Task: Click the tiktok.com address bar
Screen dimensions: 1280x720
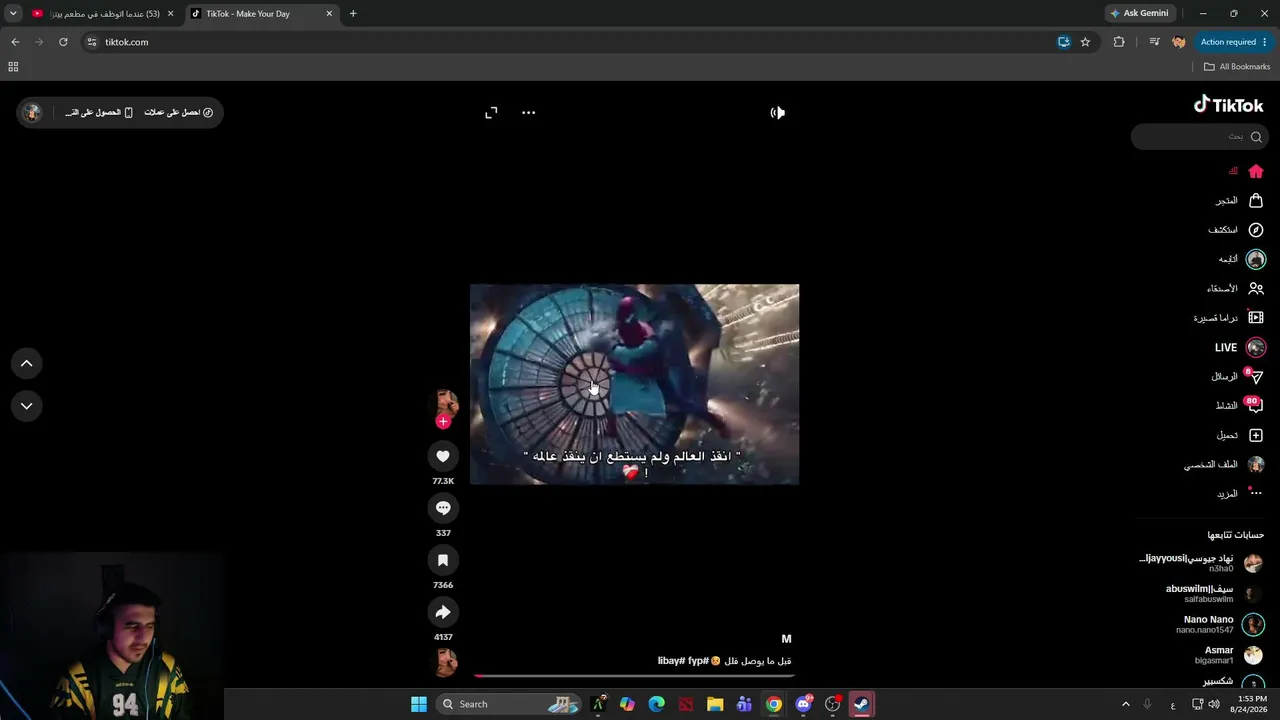Action: pos(570,42)
